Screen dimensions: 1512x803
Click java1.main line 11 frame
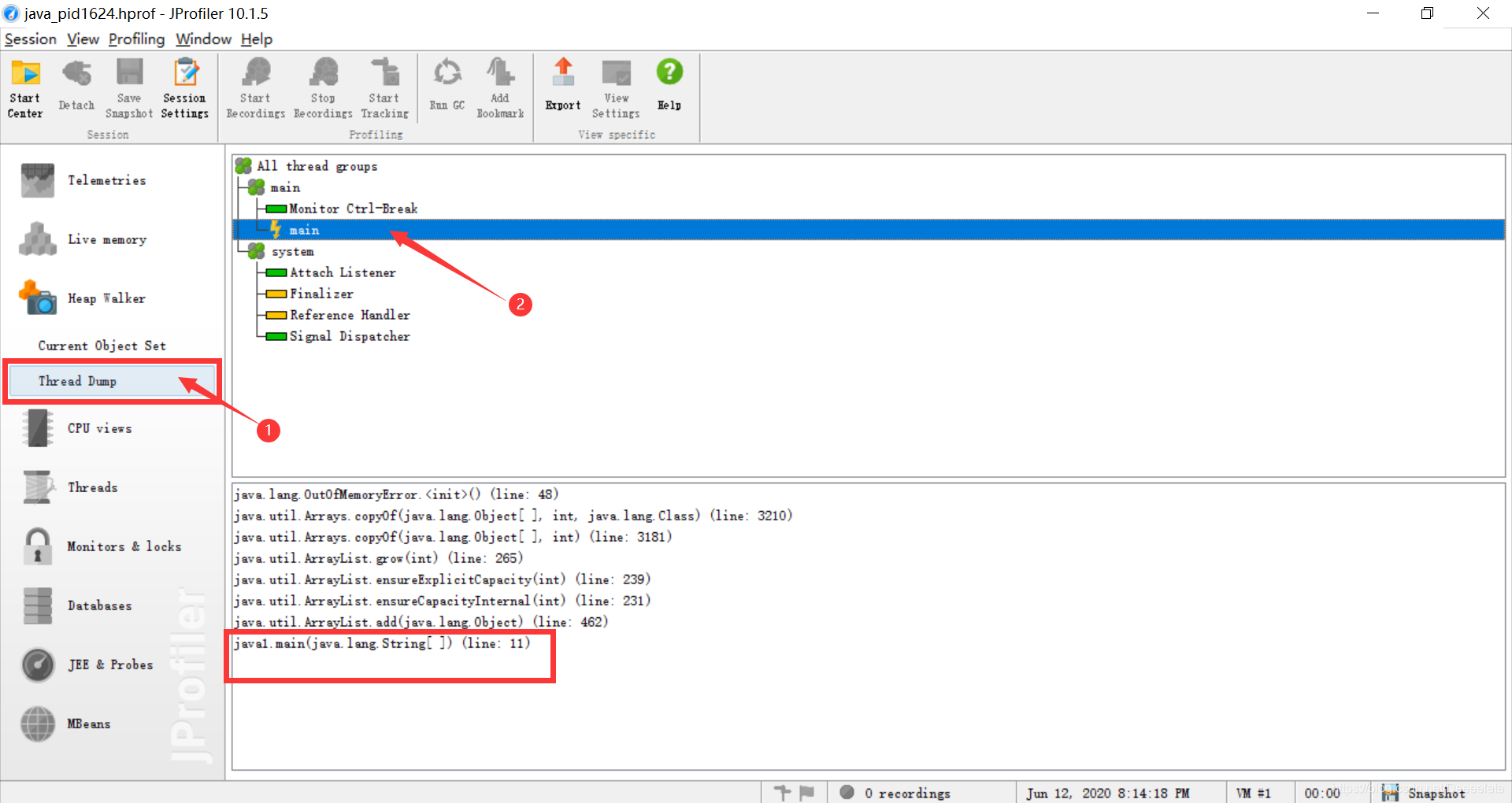(382, 643)
